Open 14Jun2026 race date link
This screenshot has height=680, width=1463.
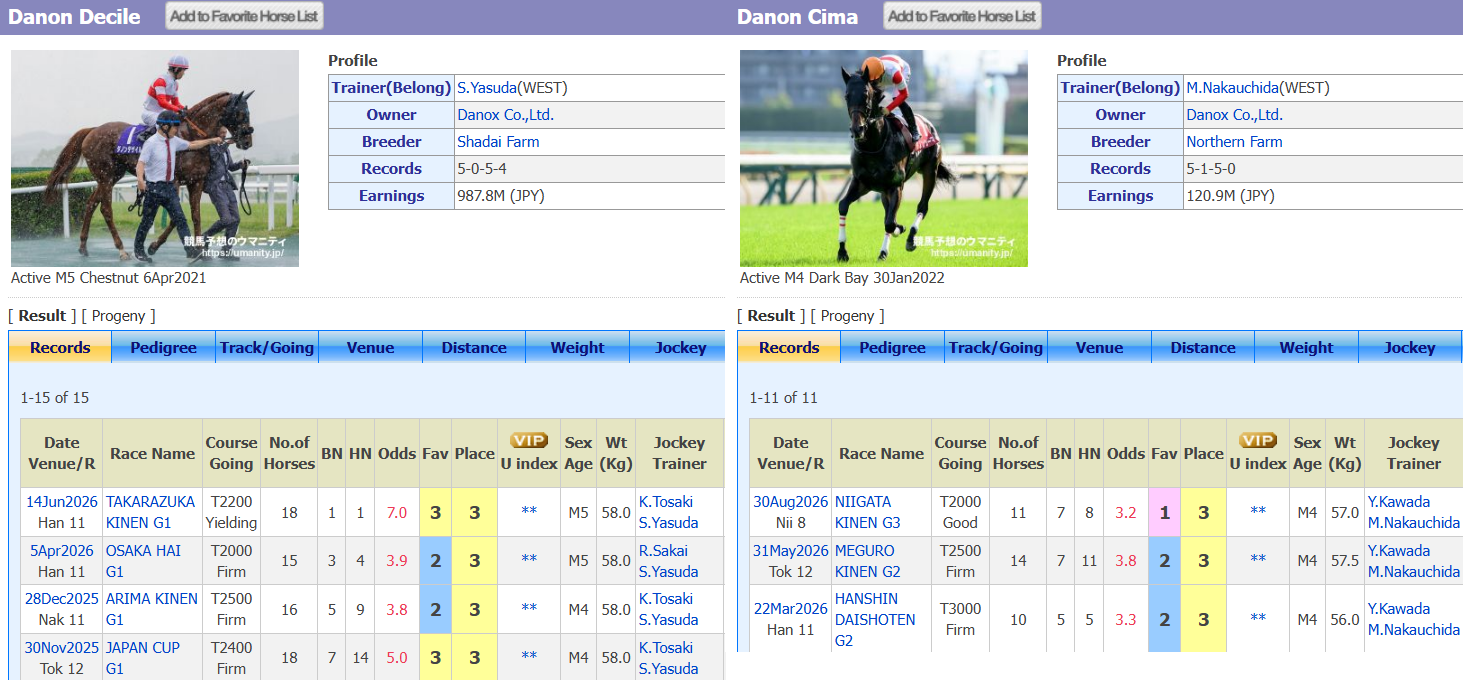[x=60, y=502]
